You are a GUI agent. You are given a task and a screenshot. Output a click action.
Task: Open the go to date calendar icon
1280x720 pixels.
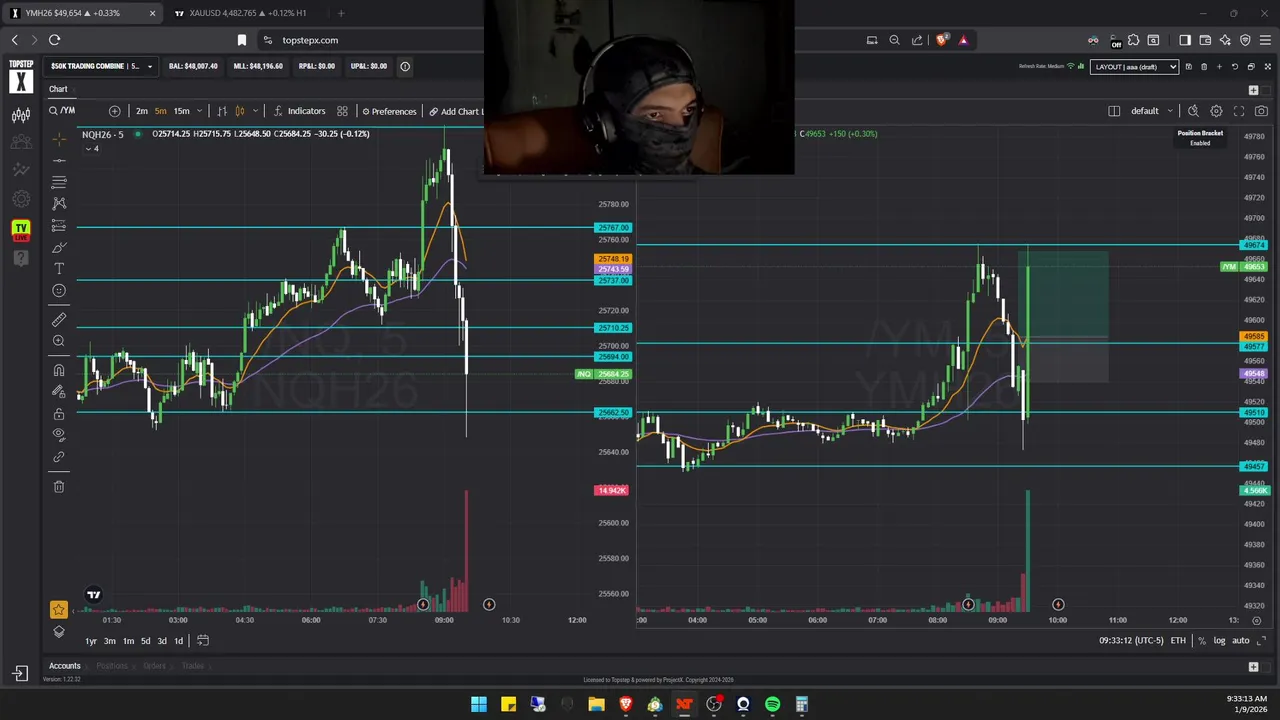click(x=202, y=640)
